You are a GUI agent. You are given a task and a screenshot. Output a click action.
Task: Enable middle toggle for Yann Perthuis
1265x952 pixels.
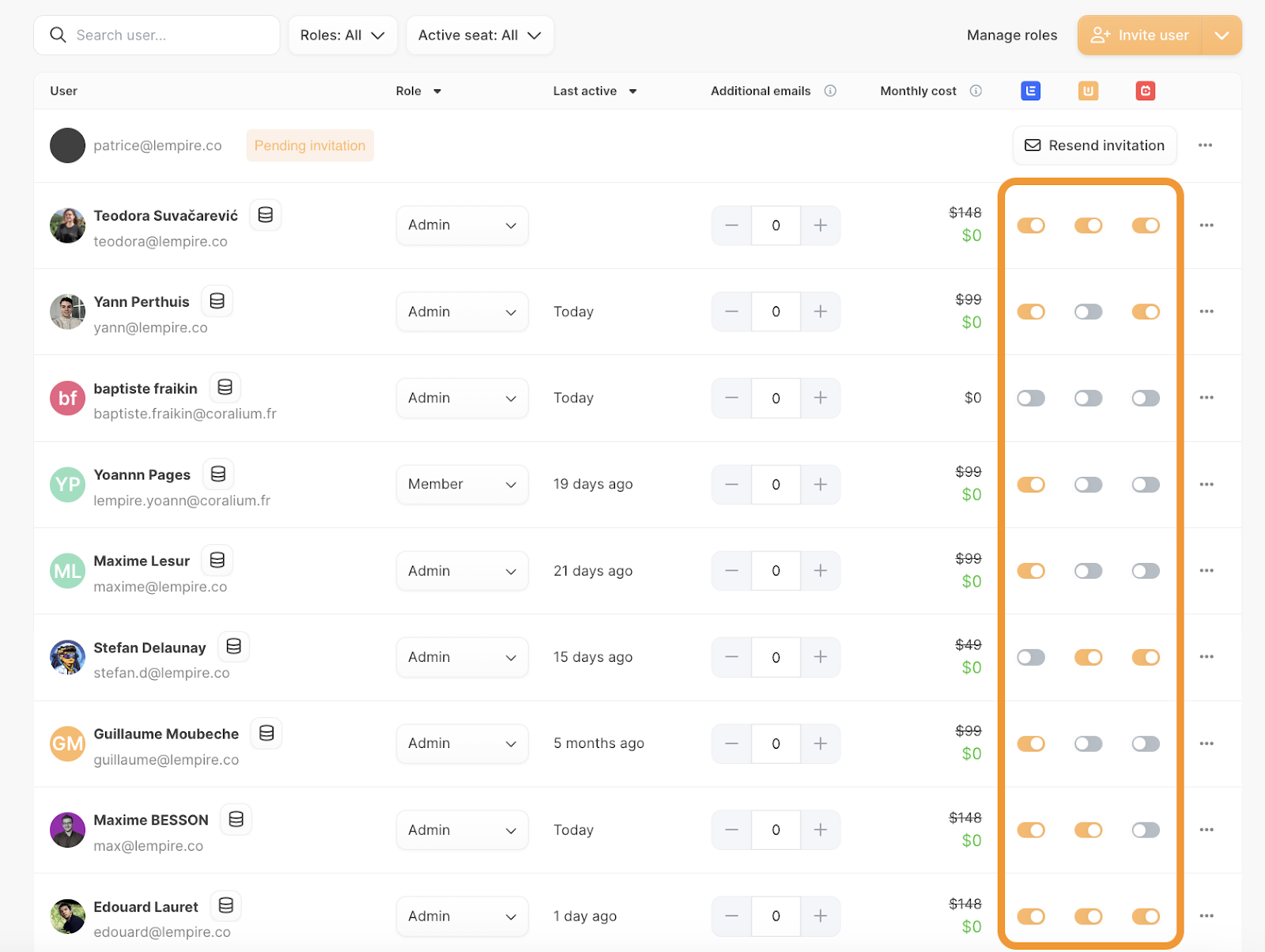pyautogui.click(x=1088, y=312)
